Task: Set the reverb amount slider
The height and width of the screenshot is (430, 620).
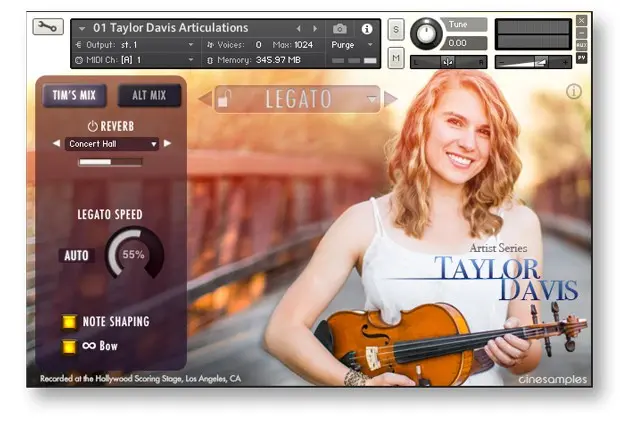Action: tap(111, 162)
